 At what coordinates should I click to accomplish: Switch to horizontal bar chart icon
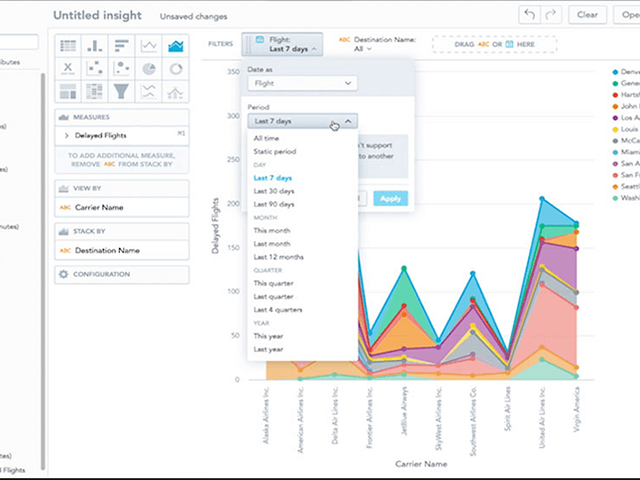coord(122,46)
